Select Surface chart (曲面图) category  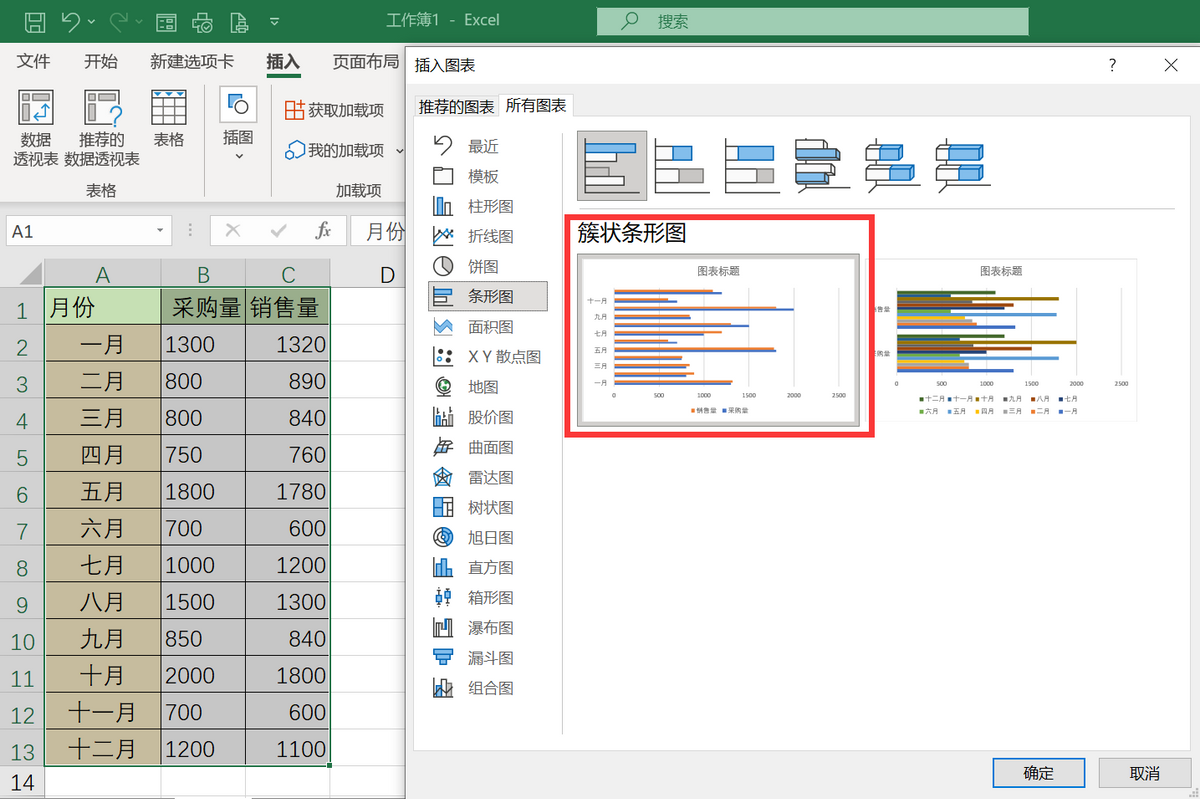point(488,447)
